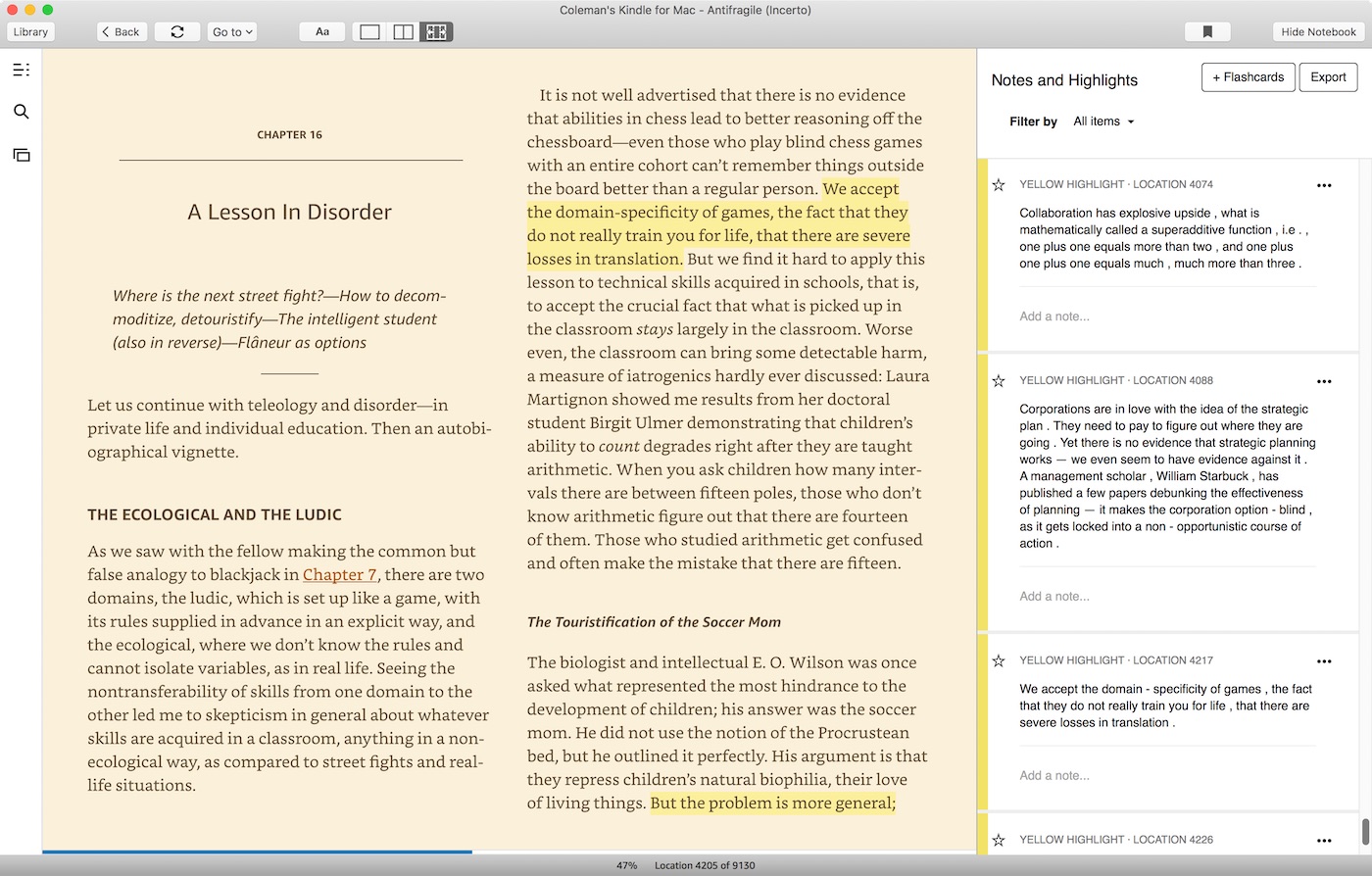Star the Location 4074 highlight
Screen dimensions: 1372x876
(x=999, y=184)
